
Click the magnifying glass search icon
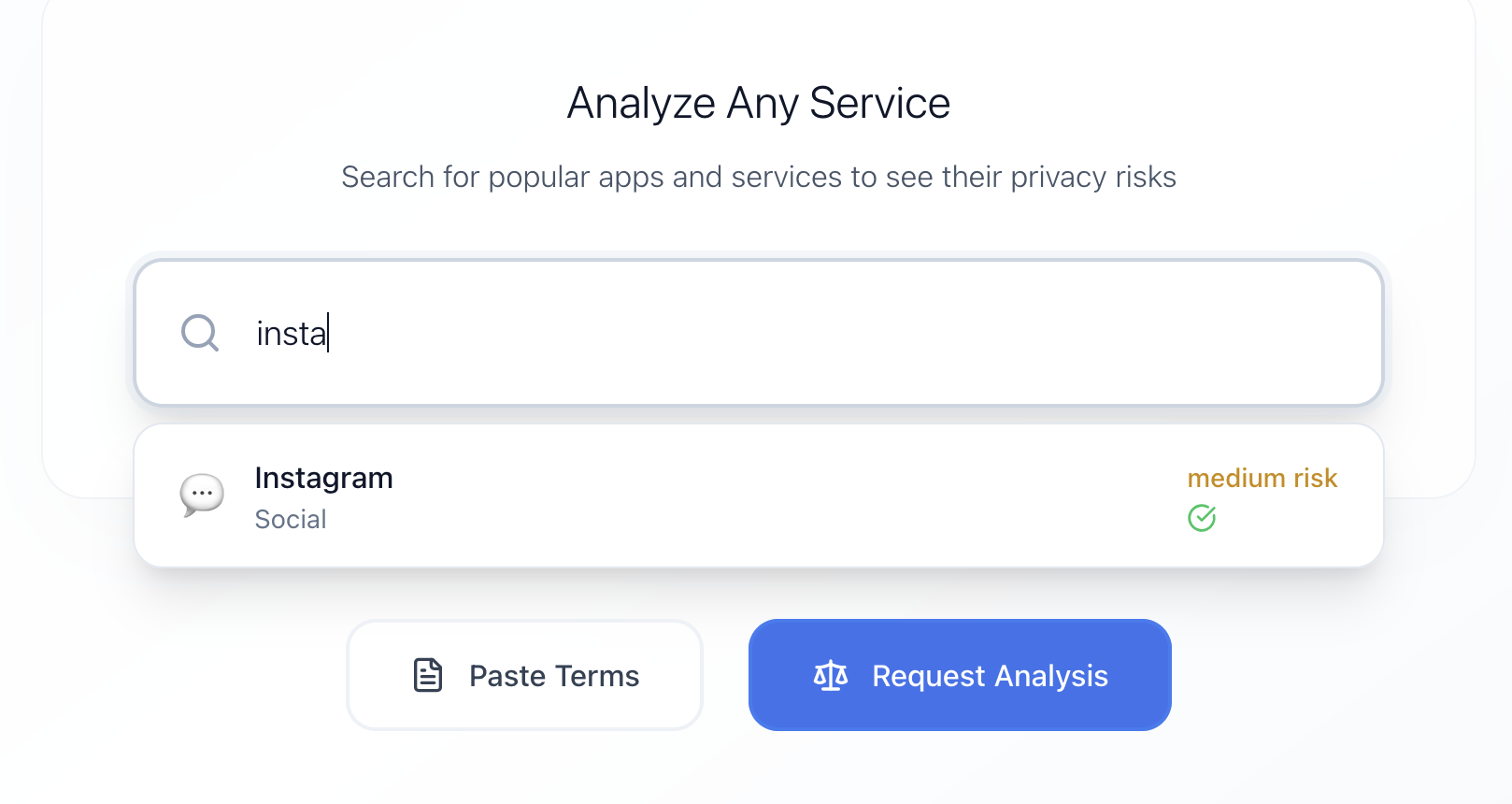[x=199, y=333]
